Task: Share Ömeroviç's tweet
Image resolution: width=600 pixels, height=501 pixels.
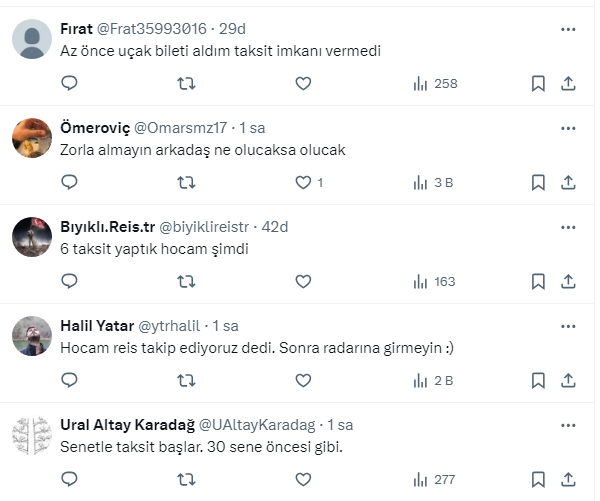Action: point(568,183)
